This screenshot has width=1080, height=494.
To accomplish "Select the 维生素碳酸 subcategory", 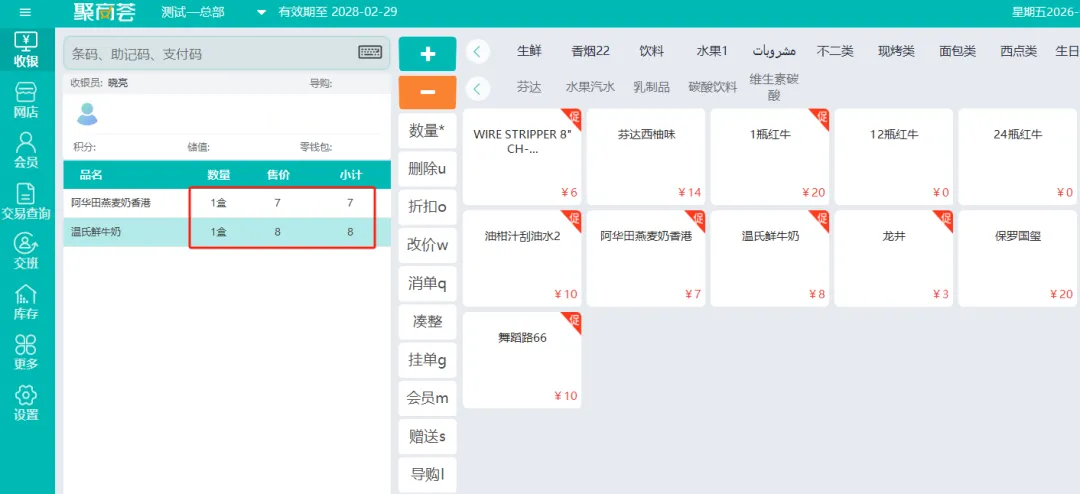I will (x=774, y=88).
